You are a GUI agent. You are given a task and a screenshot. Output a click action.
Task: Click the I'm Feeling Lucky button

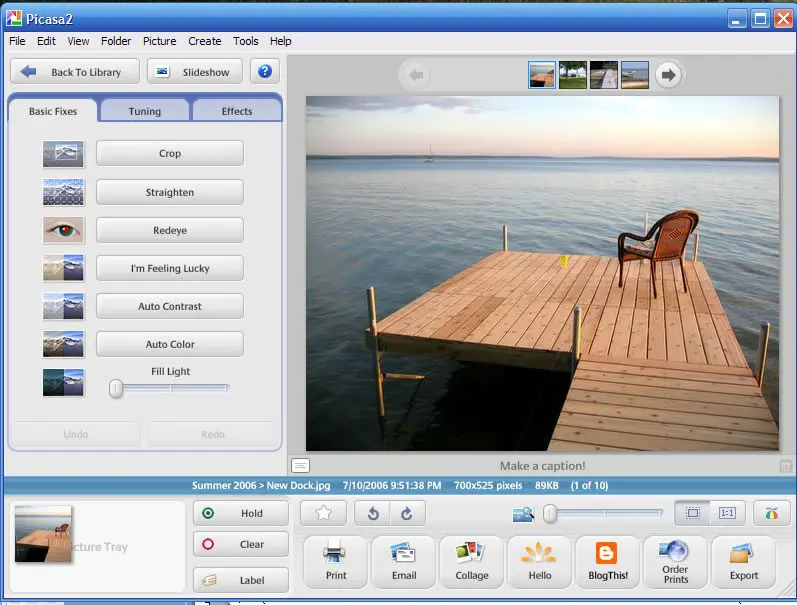[x=170, y=268]
